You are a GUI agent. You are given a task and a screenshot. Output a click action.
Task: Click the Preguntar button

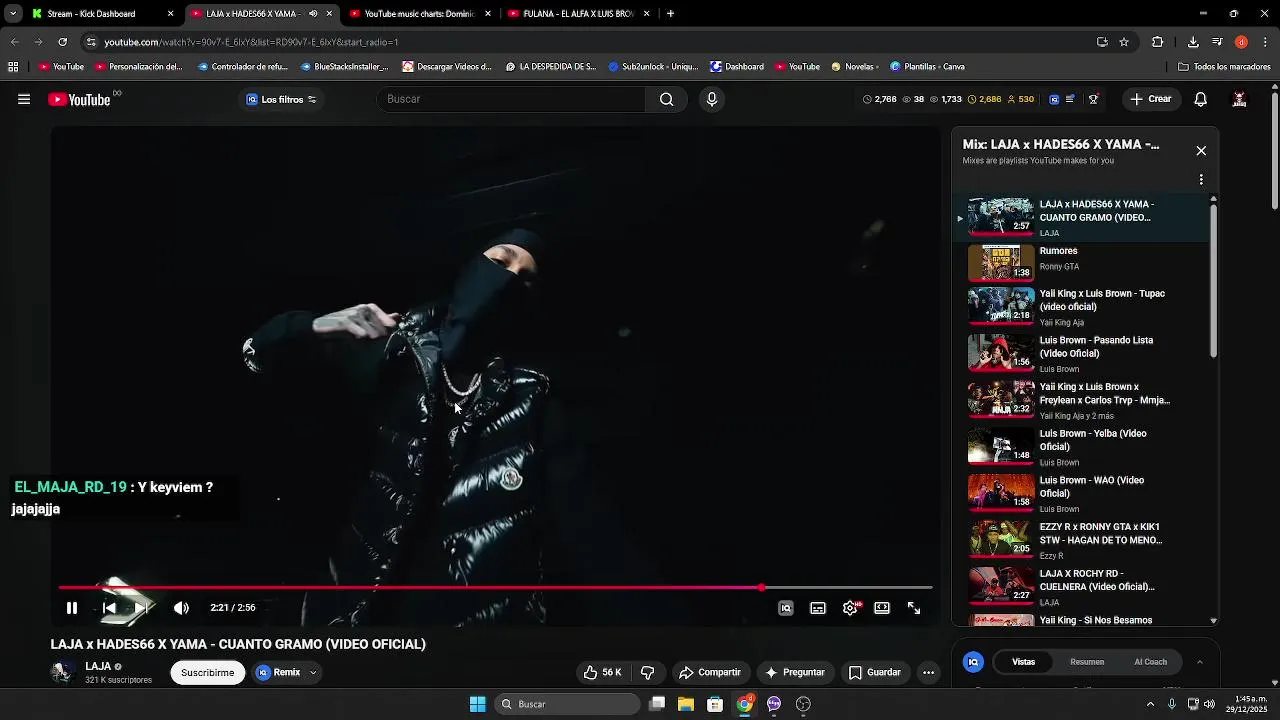coord(795,673)
